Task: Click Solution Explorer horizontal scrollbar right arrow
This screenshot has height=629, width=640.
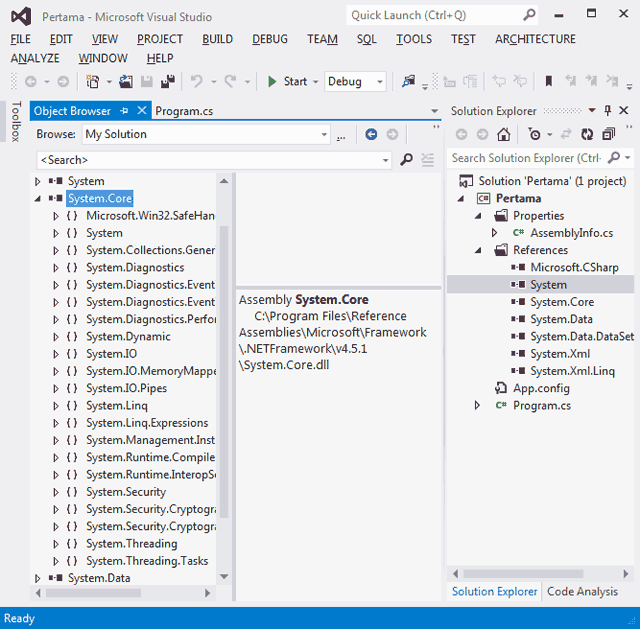Action: pyautogui.click(x=626, y=574)
